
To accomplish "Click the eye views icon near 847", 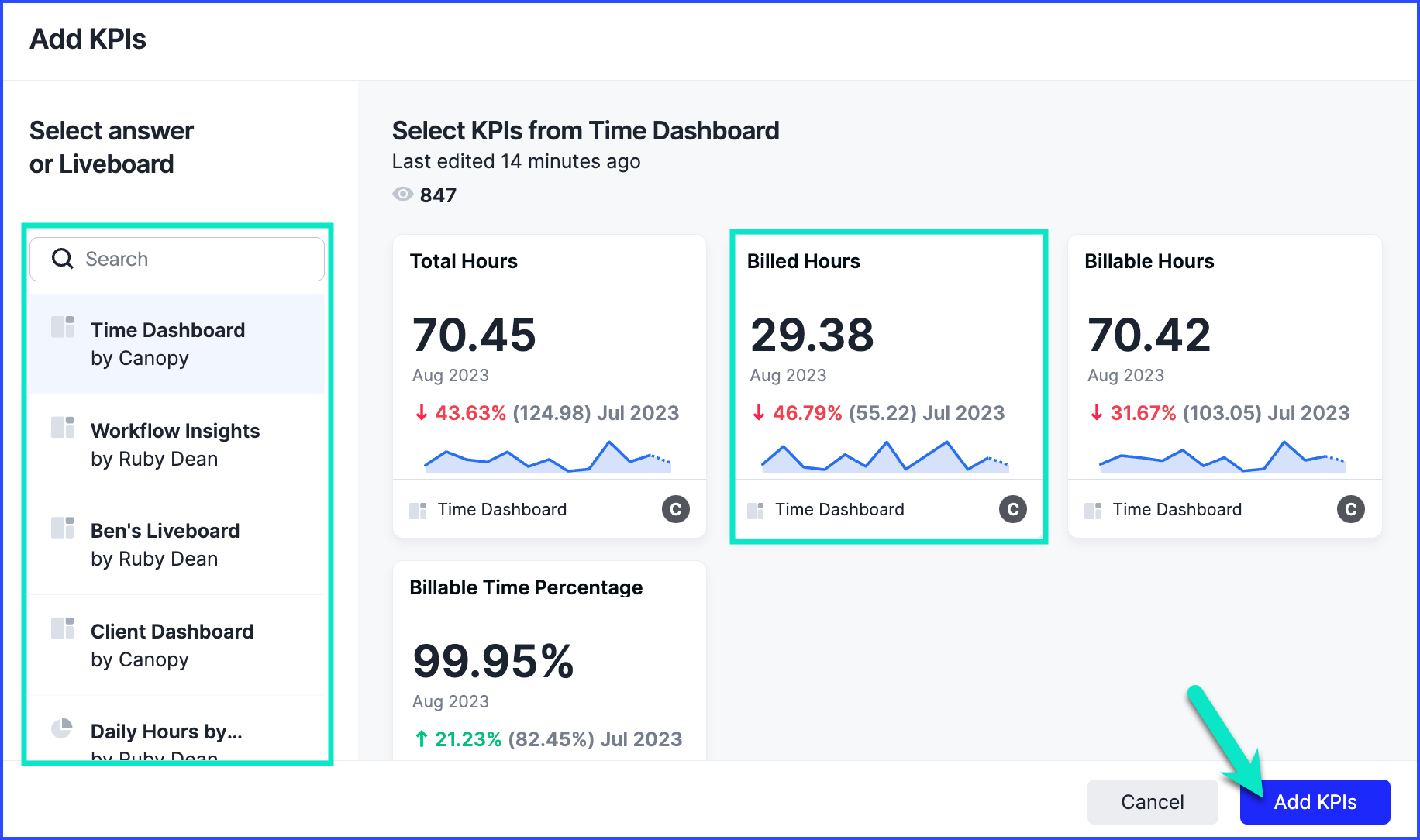I will (x=402, y=195).
